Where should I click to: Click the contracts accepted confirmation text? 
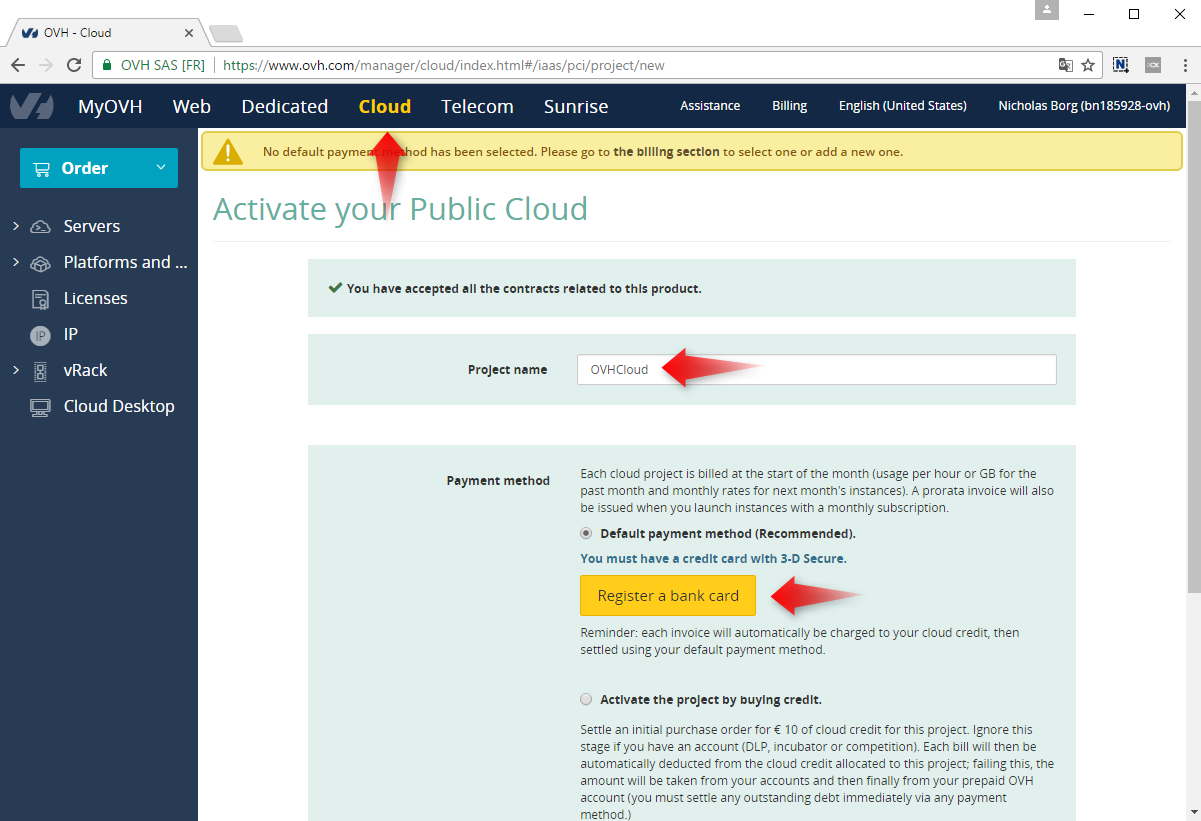(x=524, y=288)
